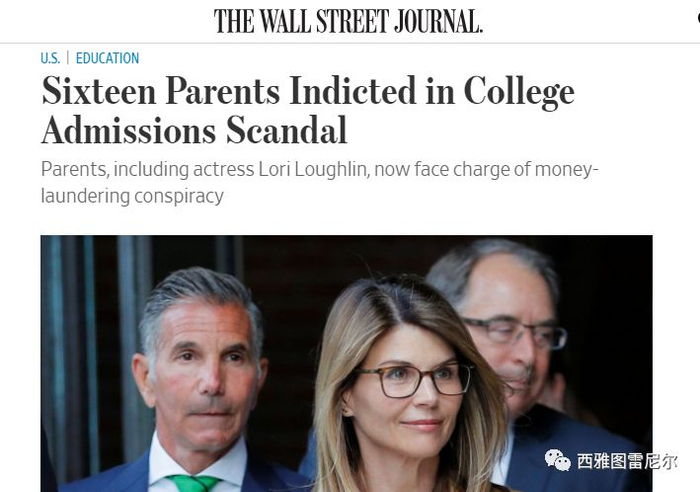Click the WeChat logo watermark icon
The width and height of the screenshot is (700, 492).
(x=558, y=460)
